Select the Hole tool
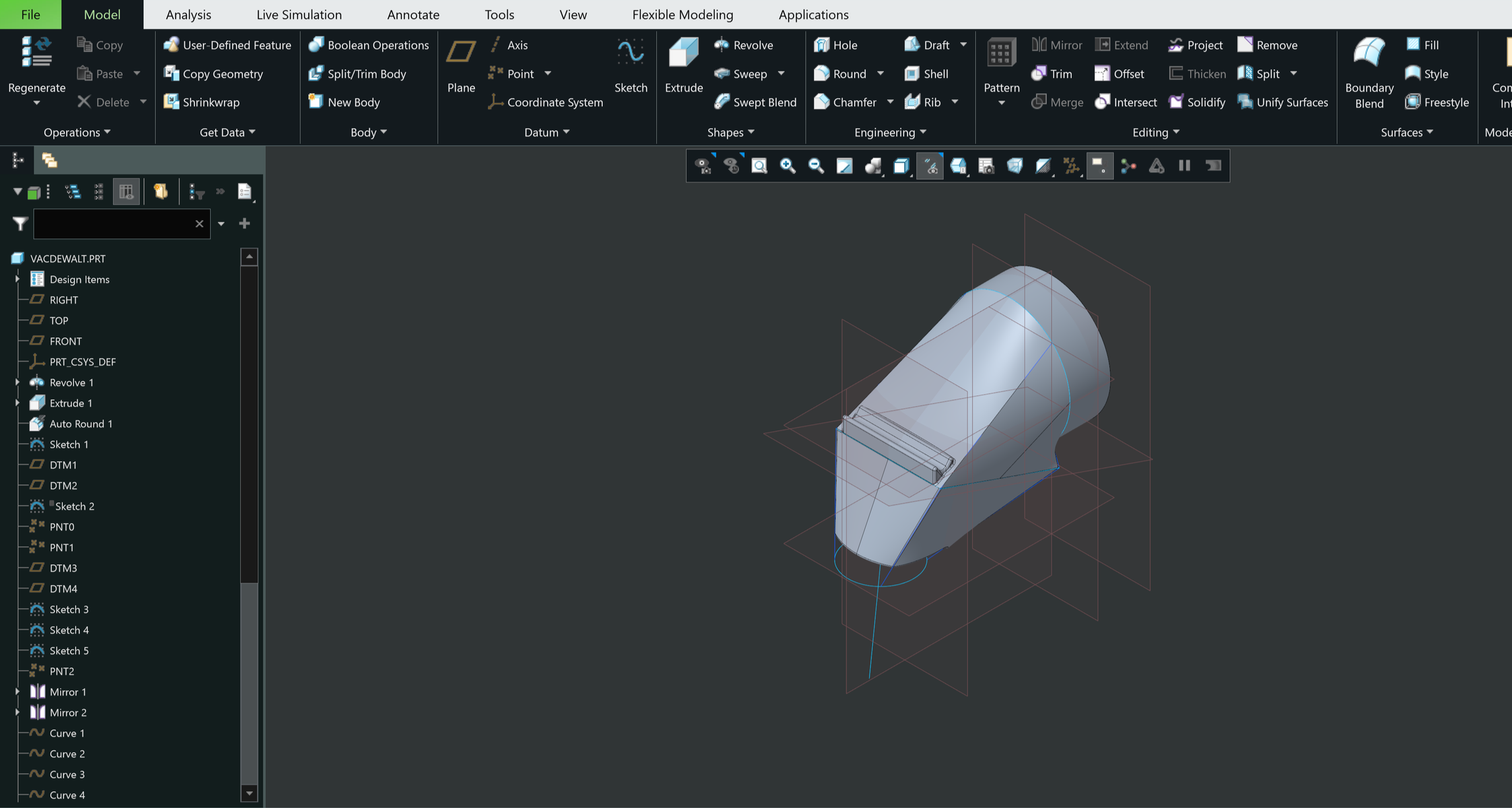The width and height of the screenshot is (1512, 808). 836,45
